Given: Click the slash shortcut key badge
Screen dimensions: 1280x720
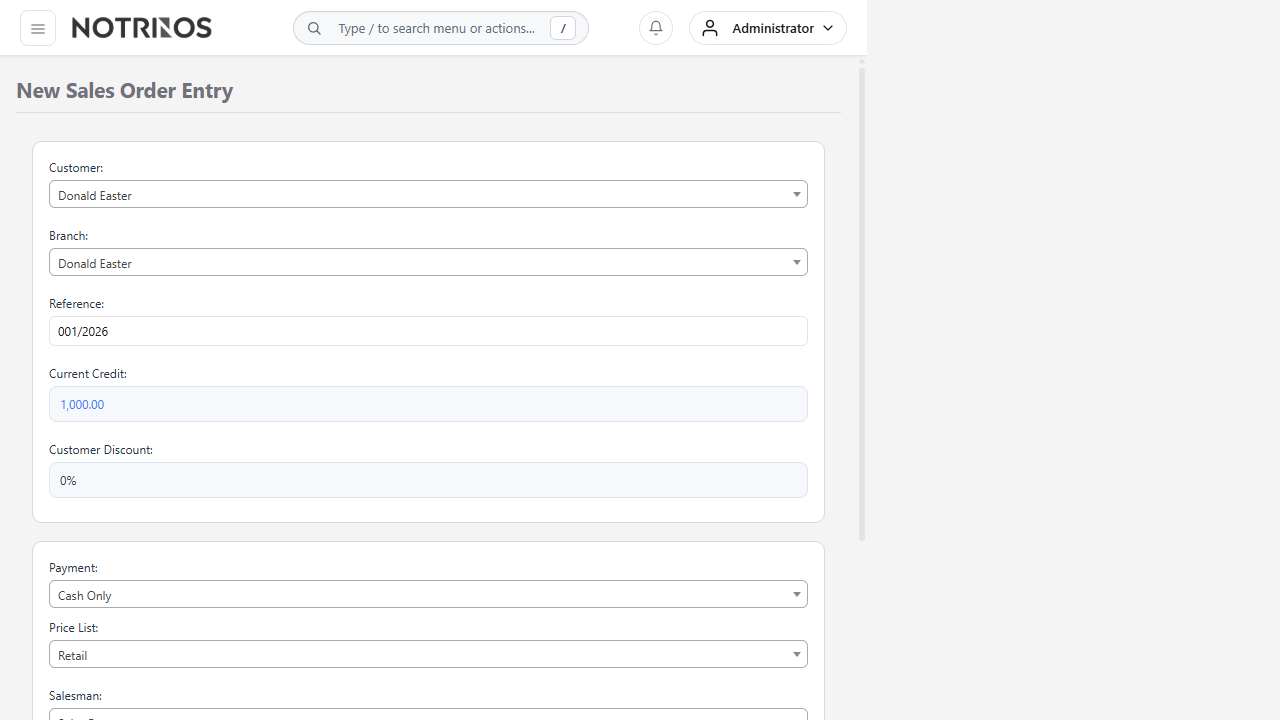Looking at the screenshot, I should point(563,28).
